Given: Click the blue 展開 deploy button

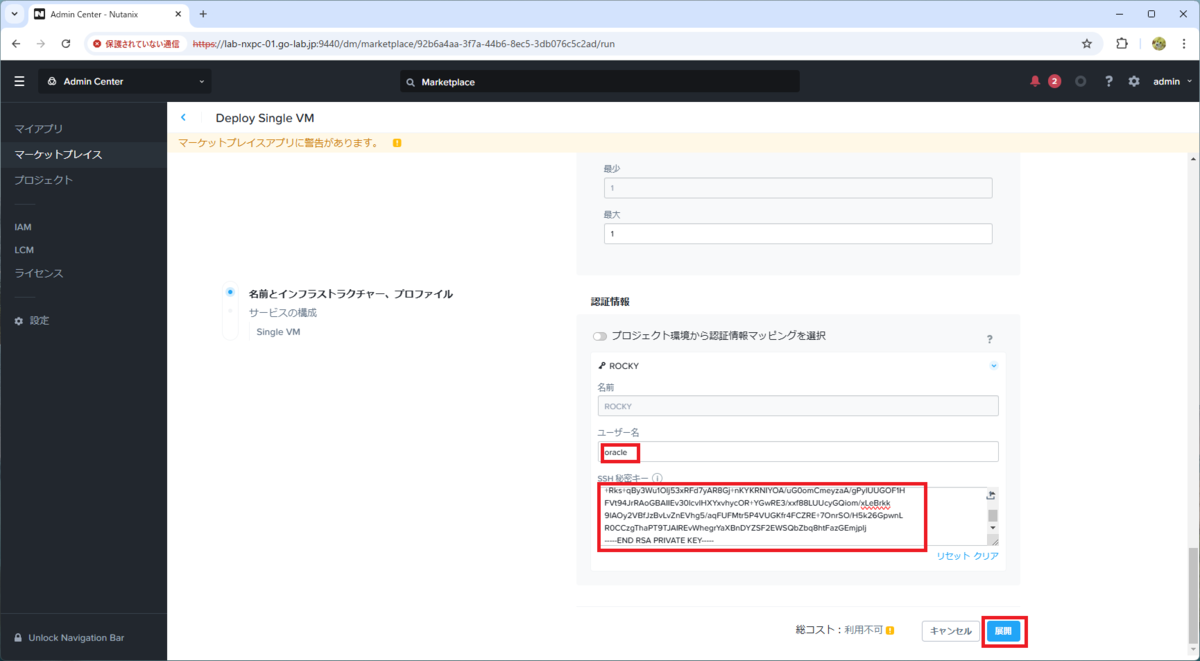Looking at the screenshot, I should pos(1003,631).
